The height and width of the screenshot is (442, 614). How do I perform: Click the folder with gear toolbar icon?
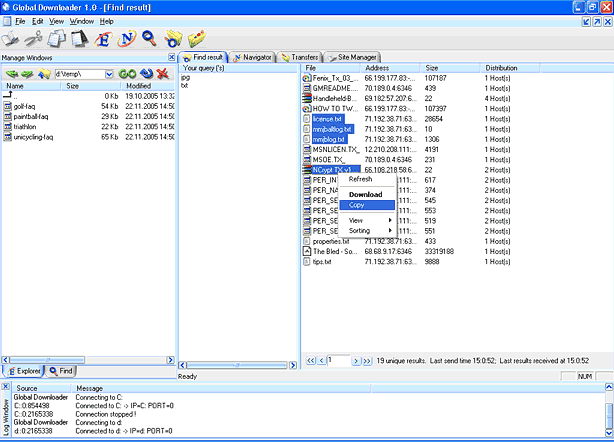[x=173, y=39]
